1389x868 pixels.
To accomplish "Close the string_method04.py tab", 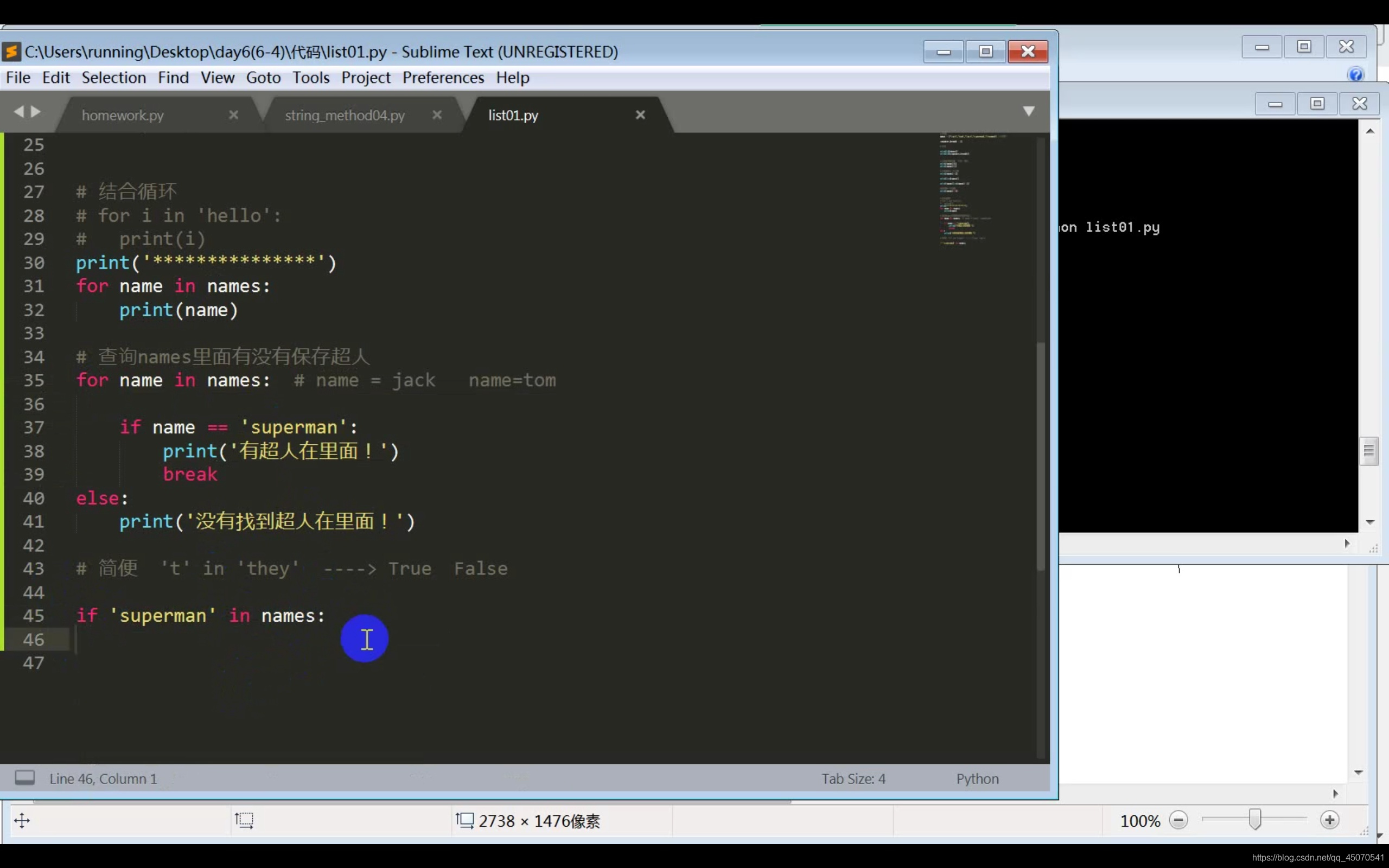I will [x=437, y=115].
